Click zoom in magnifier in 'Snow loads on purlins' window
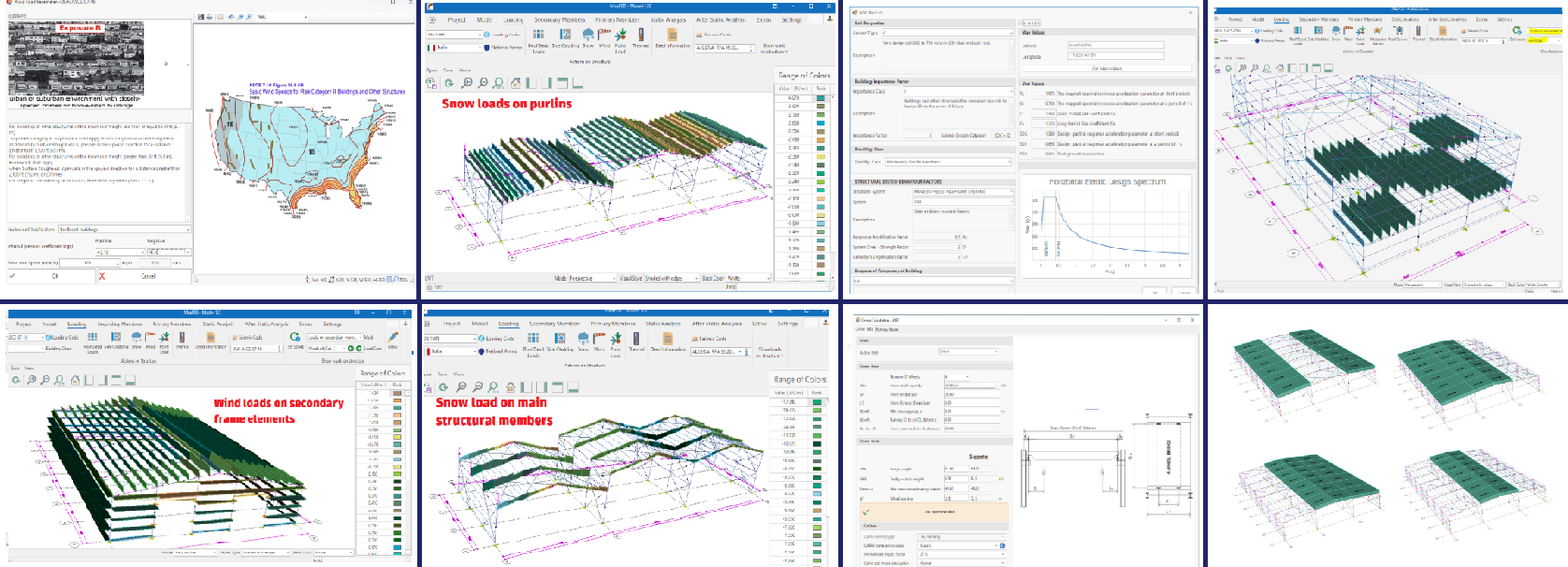 [467, 83]
